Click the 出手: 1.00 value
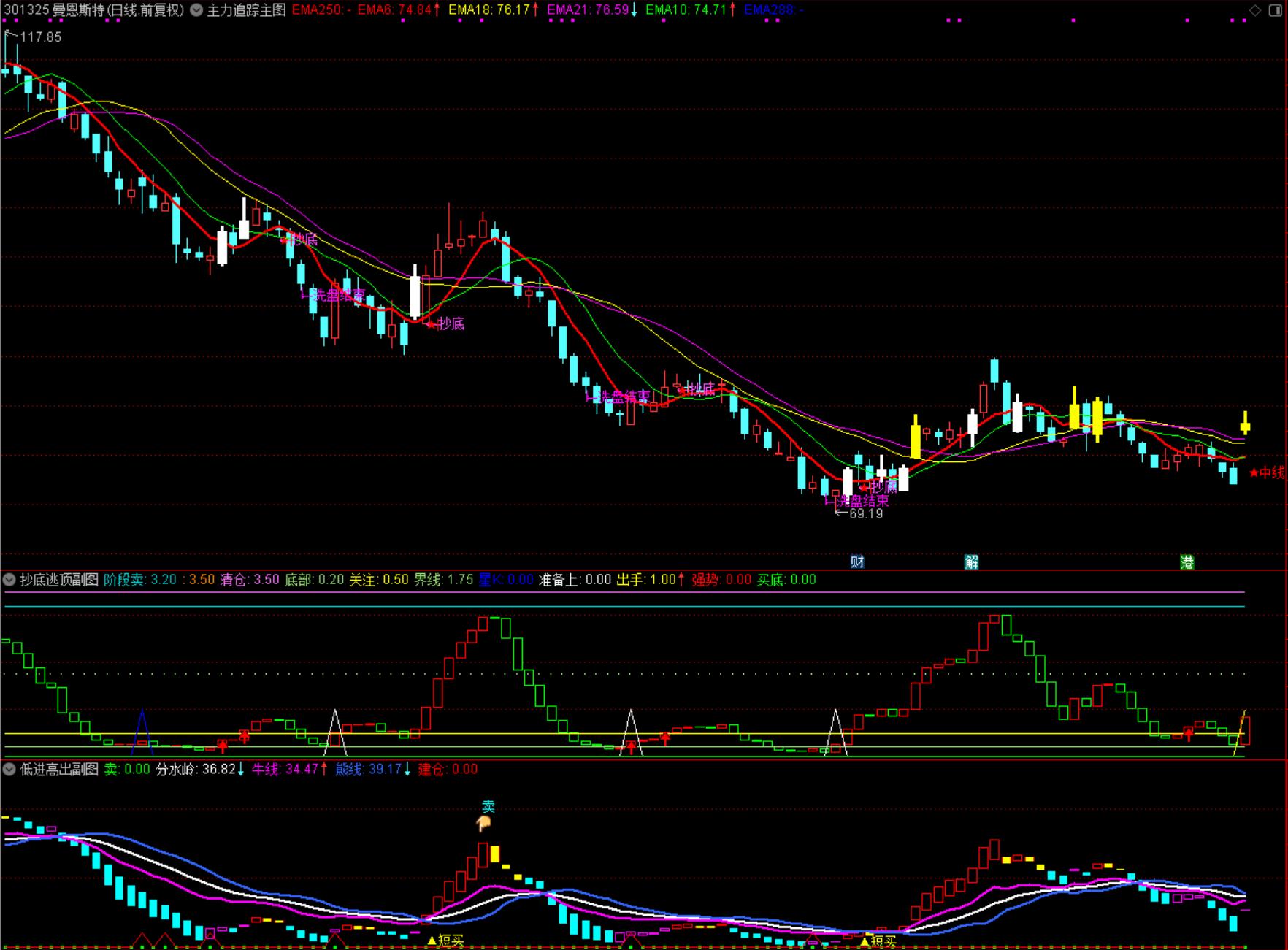The height and width of the screenshot is (950, 1288). tap(651, 580)
